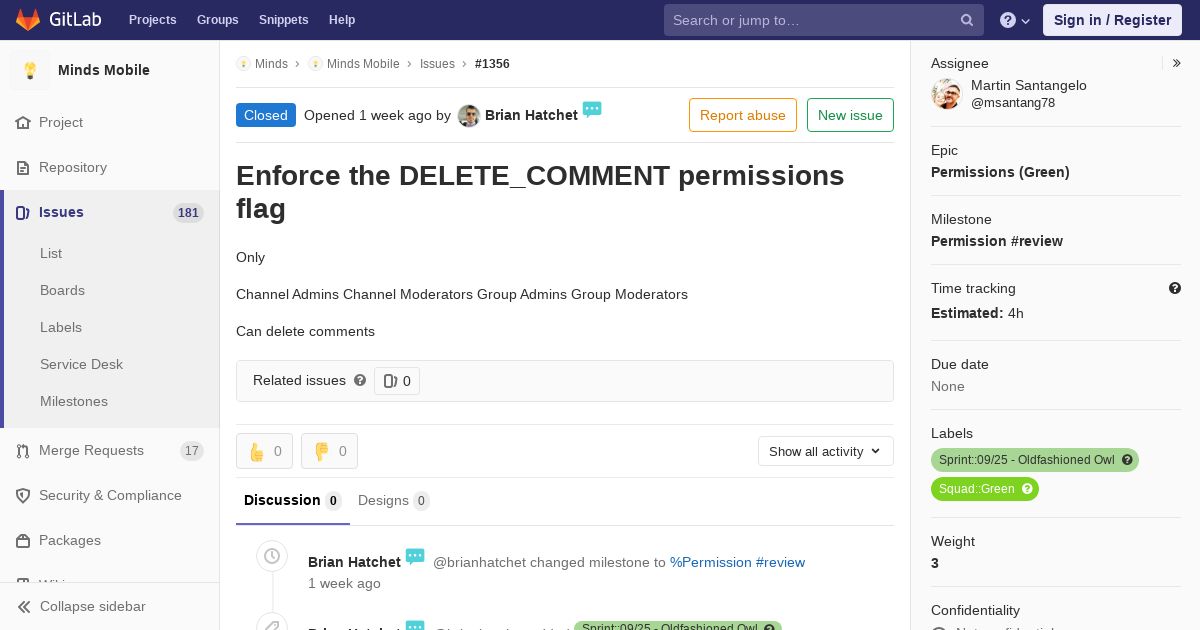Click time tracking help icon
The width and height of the screenshot is (1200, 630).
click(1175, 288)
